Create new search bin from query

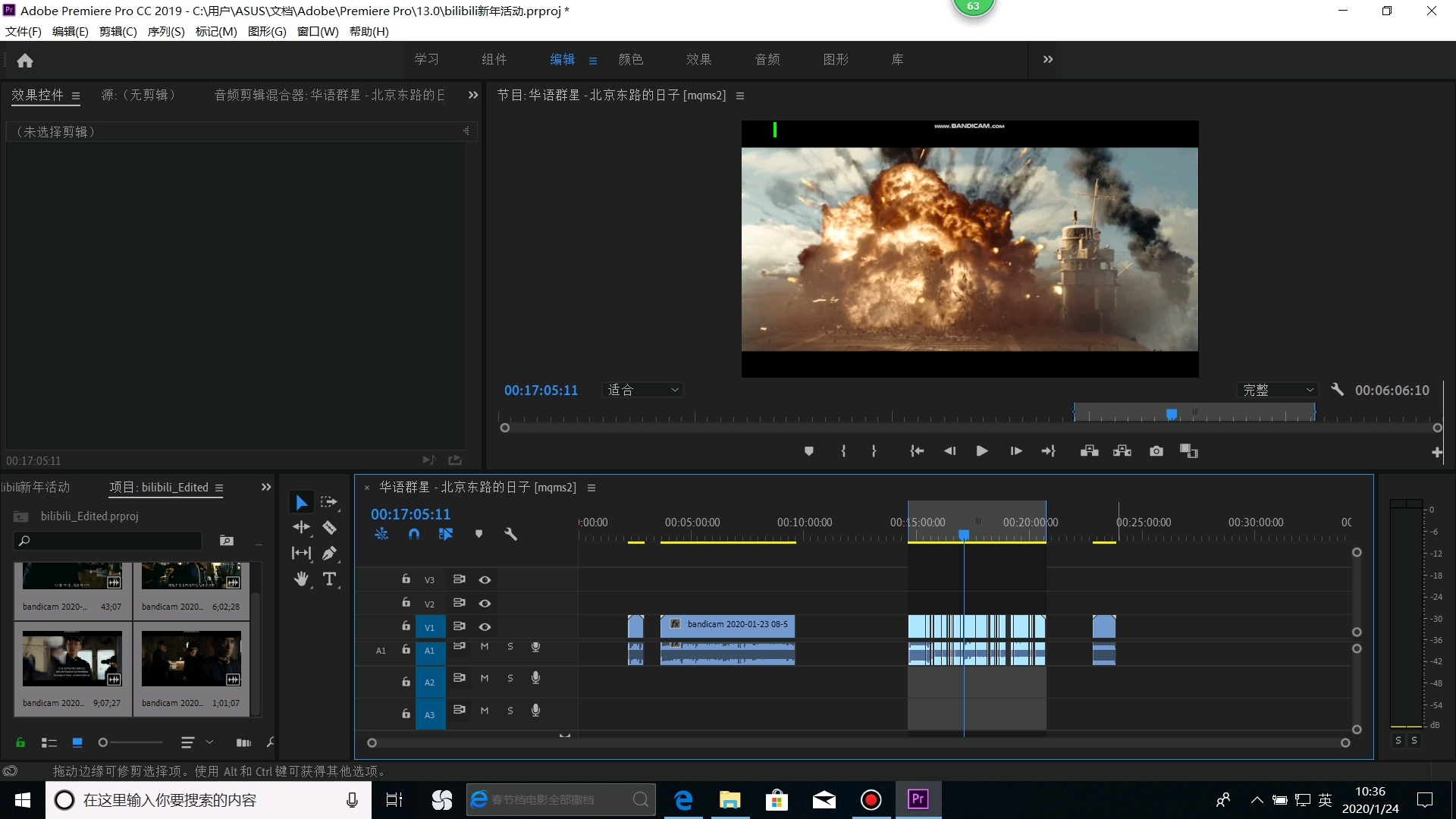point(227,540)
